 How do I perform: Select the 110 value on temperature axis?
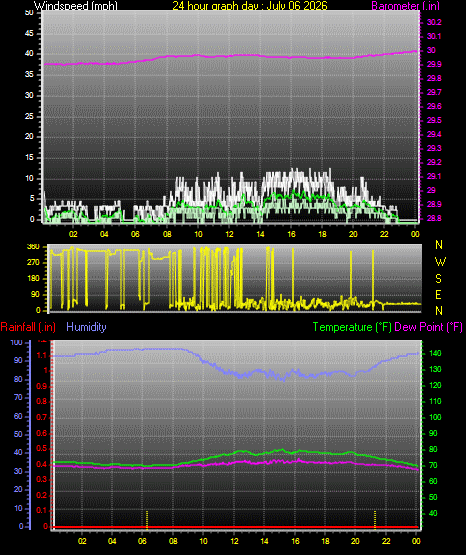tap(435, 401)
